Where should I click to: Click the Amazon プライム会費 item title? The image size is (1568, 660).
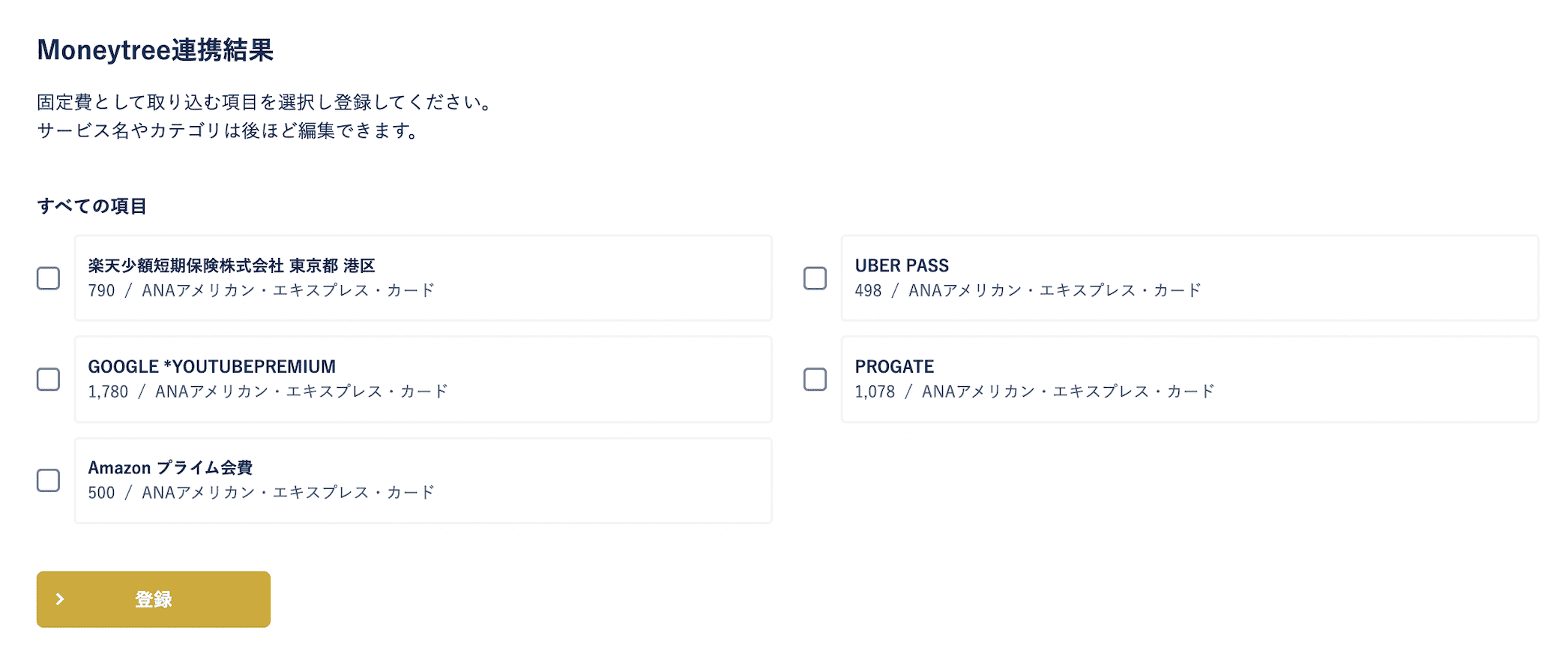pos(170,468)
